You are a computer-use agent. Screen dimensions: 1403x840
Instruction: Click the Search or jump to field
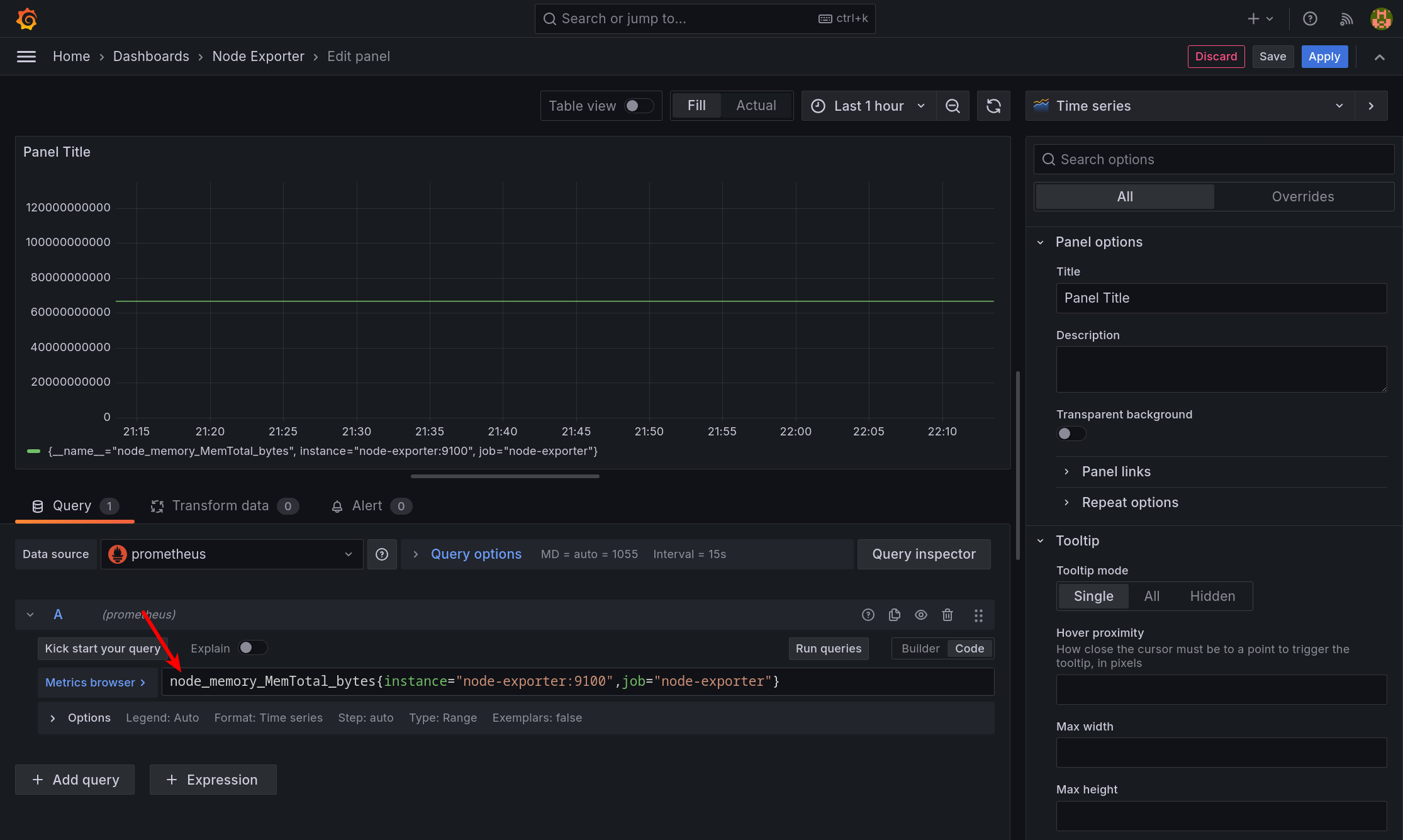coord(705,19)
